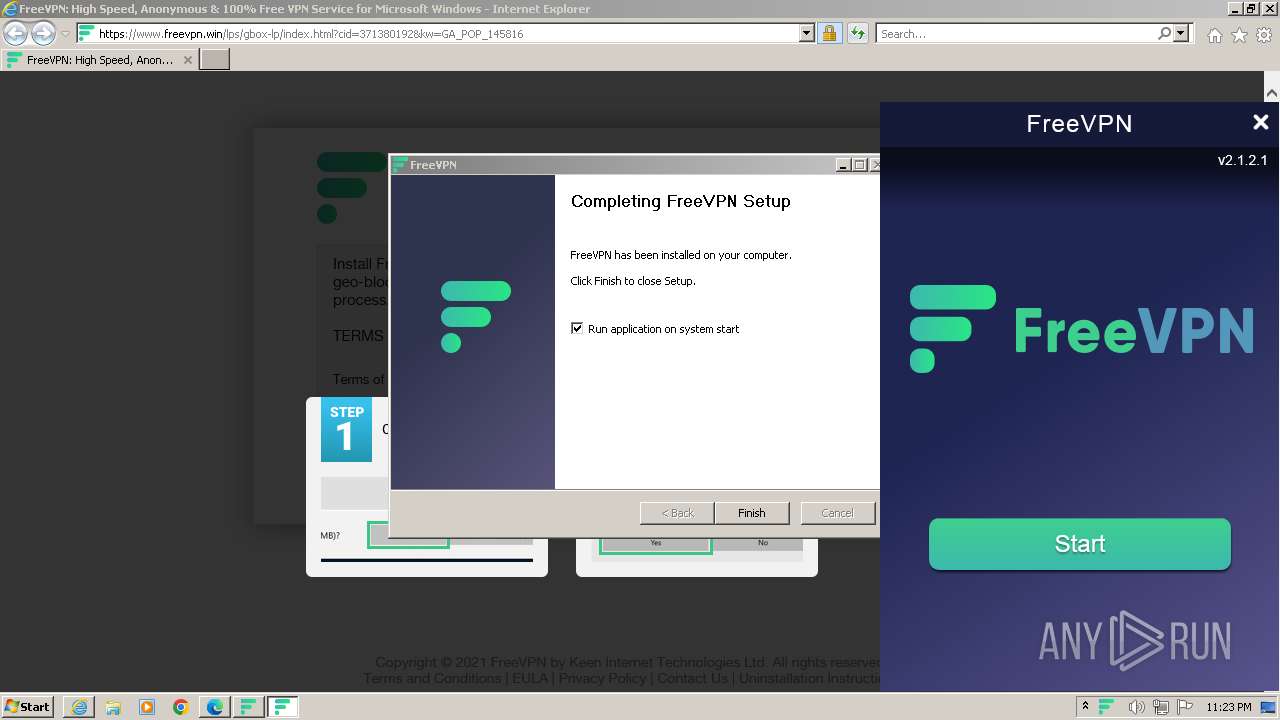Launch Media Player from the taskbar
The width and height of the screenshot is (1280, 720).
147,707
